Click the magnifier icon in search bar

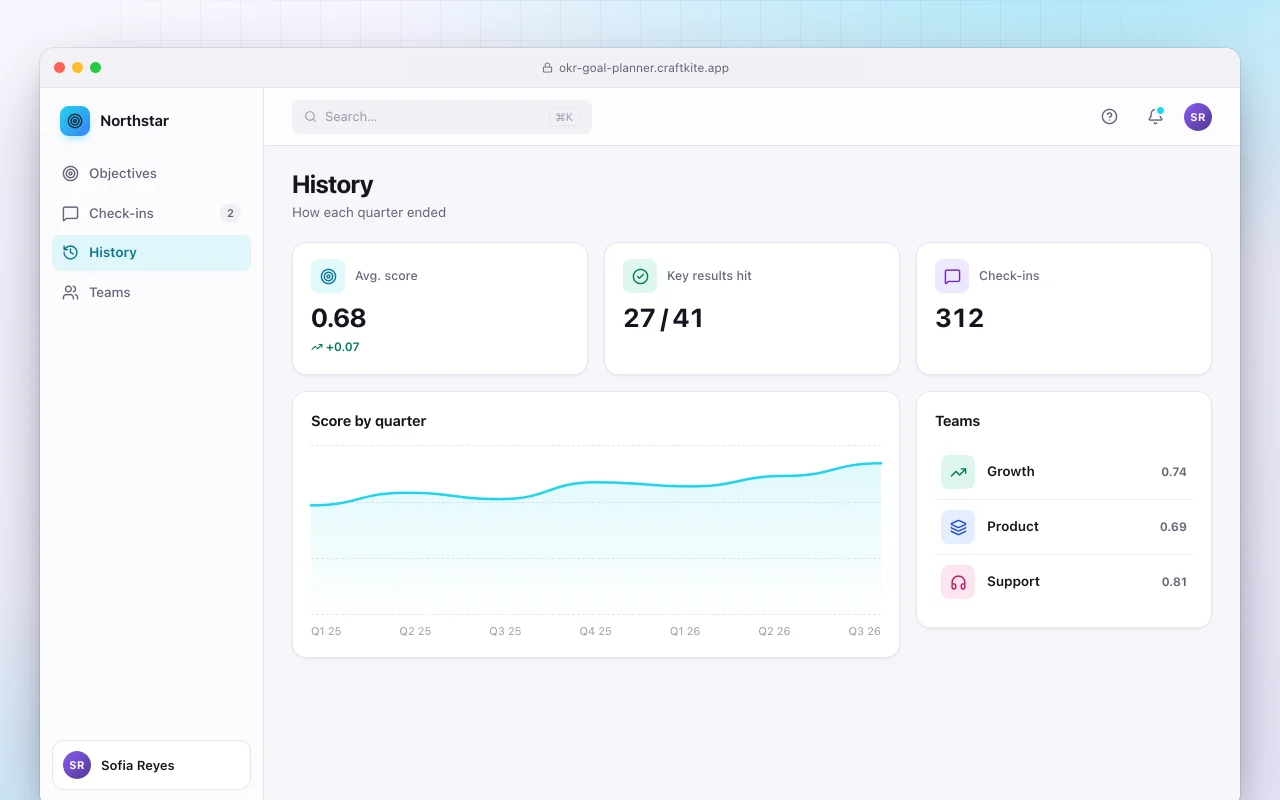(311, 117)
